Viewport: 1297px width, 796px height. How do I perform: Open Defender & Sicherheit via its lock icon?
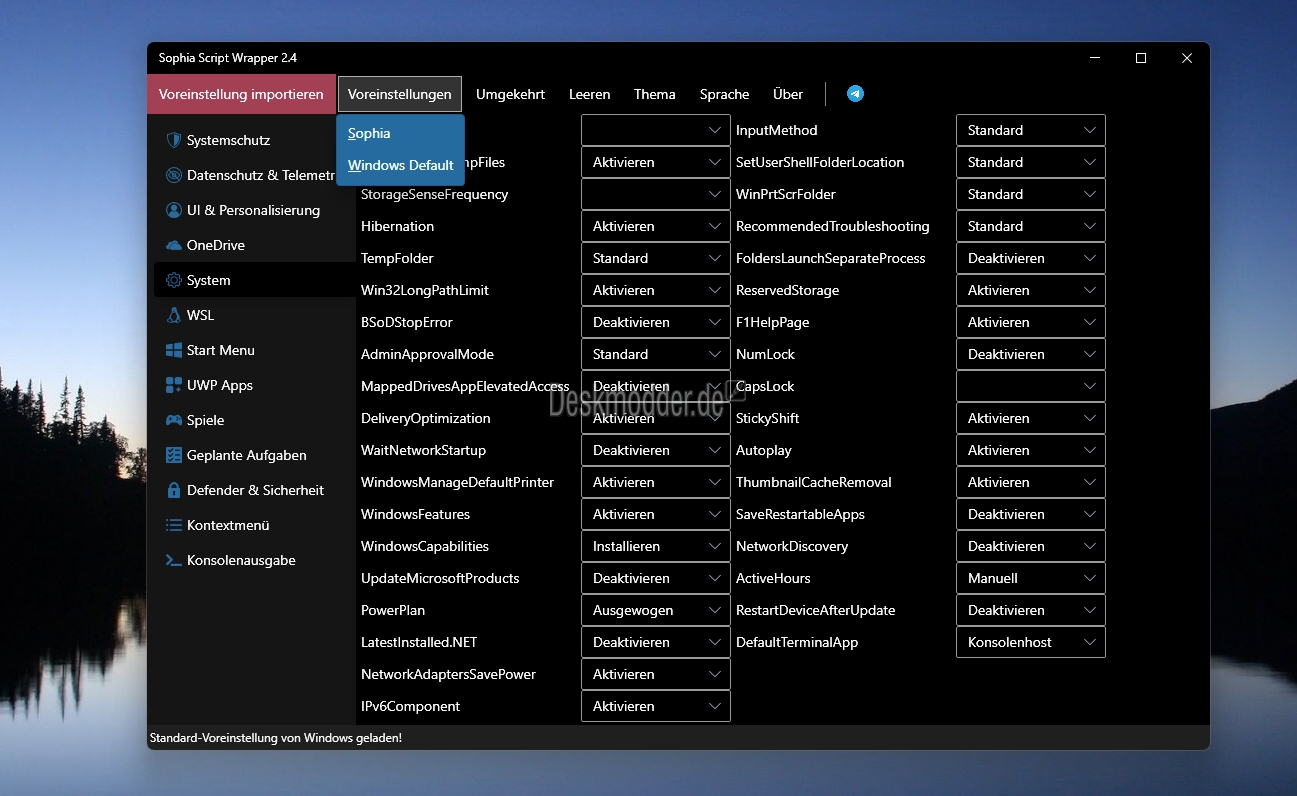[174, 490]
